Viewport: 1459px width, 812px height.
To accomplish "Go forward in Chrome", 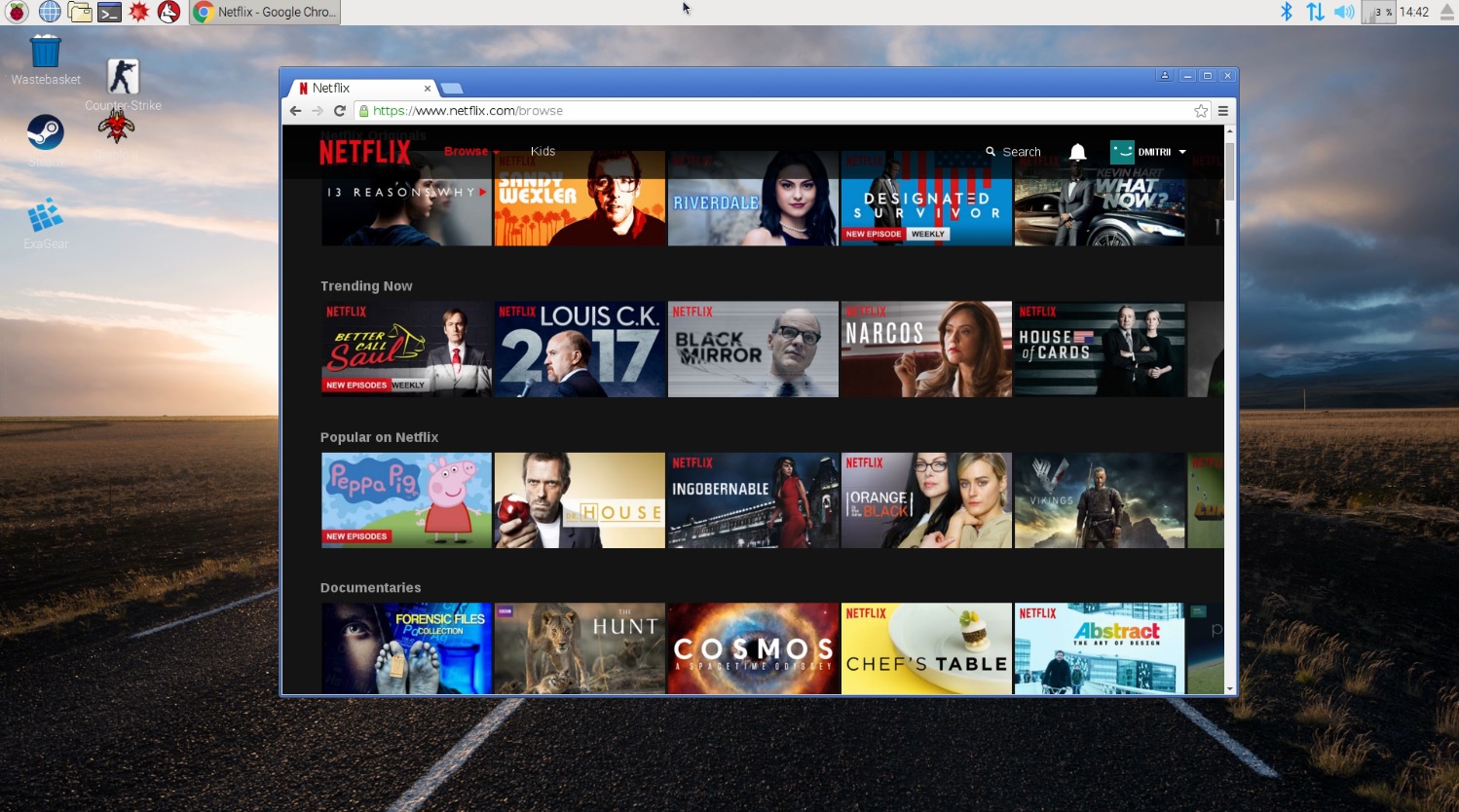I will [x=318, y=111].
